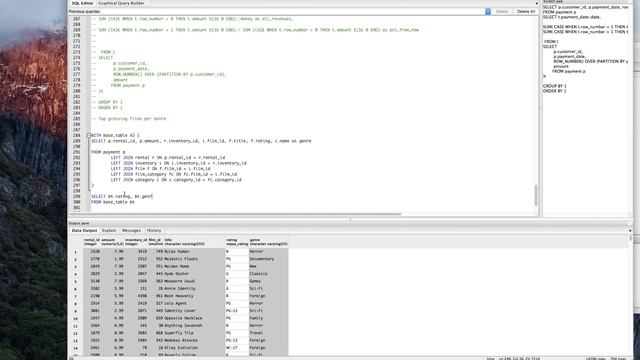Collapse the code fold at WITH base_table line
This screenshot has width=640, height=360.
(x=88, y=135)
